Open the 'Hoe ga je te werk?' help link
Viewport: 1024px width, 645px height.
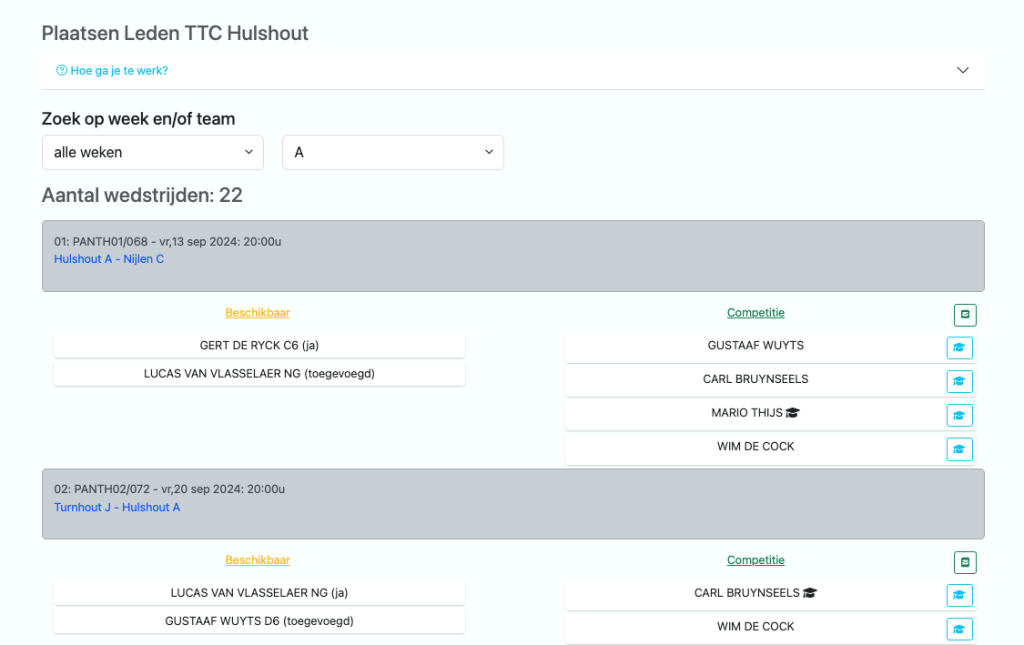[112, 71]
